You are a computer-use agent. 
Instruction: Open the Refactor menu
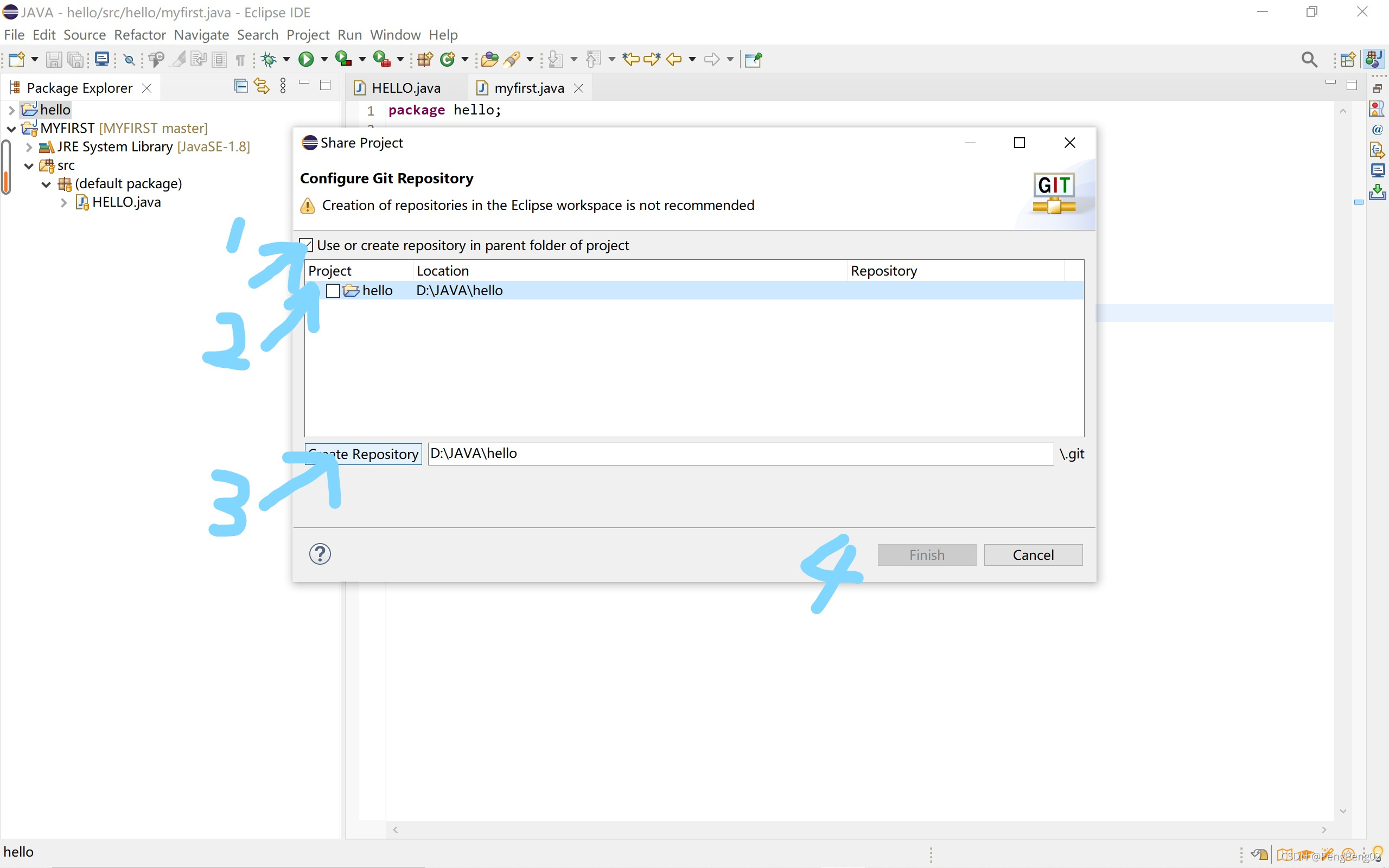tap(139, 35)
